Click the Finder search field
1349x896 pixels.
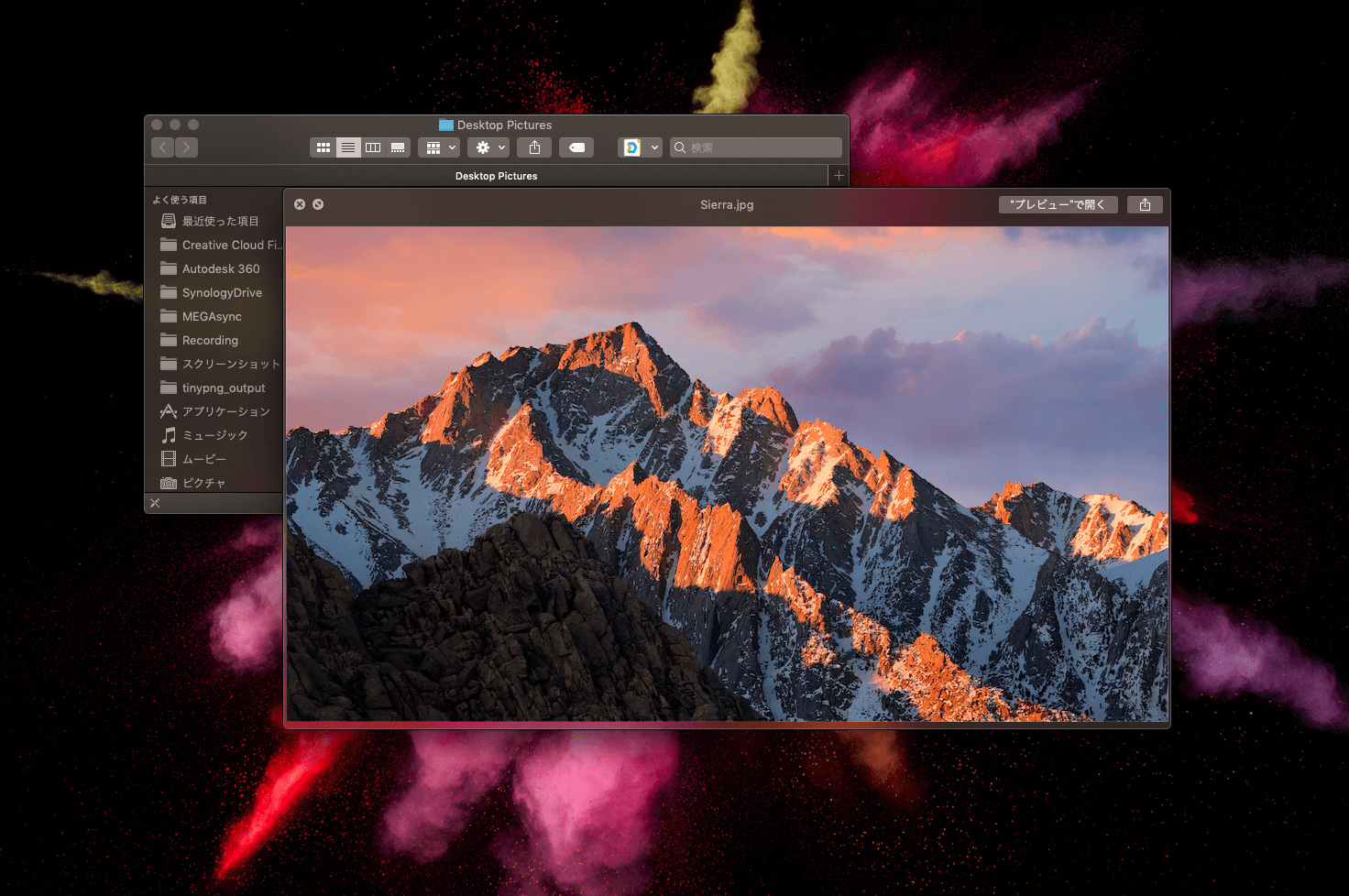pos(756,148)
